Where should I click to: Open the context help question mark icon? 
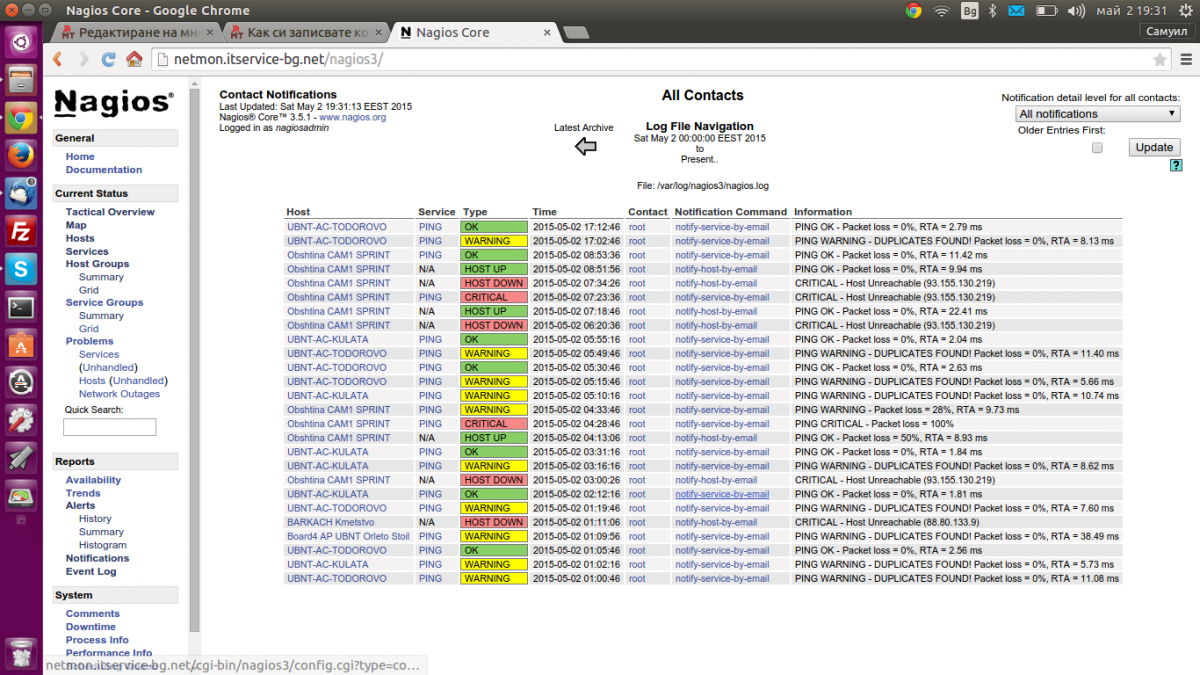click(1176, 165)
